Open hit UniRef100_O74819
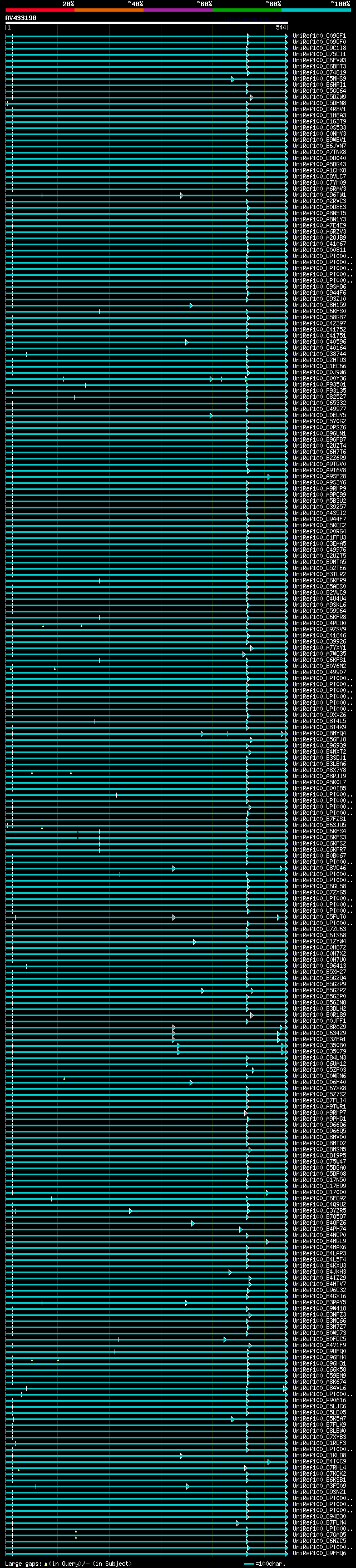The image size is (356, 1568). click(x=319, y=72)
